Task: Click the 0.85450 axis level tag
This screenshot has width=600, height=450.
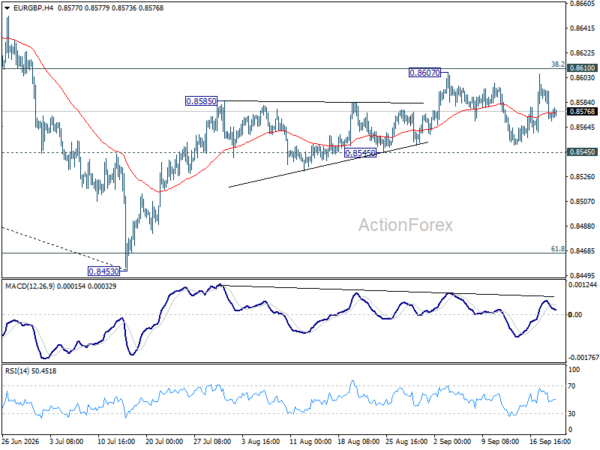Action: click(582, 152)
